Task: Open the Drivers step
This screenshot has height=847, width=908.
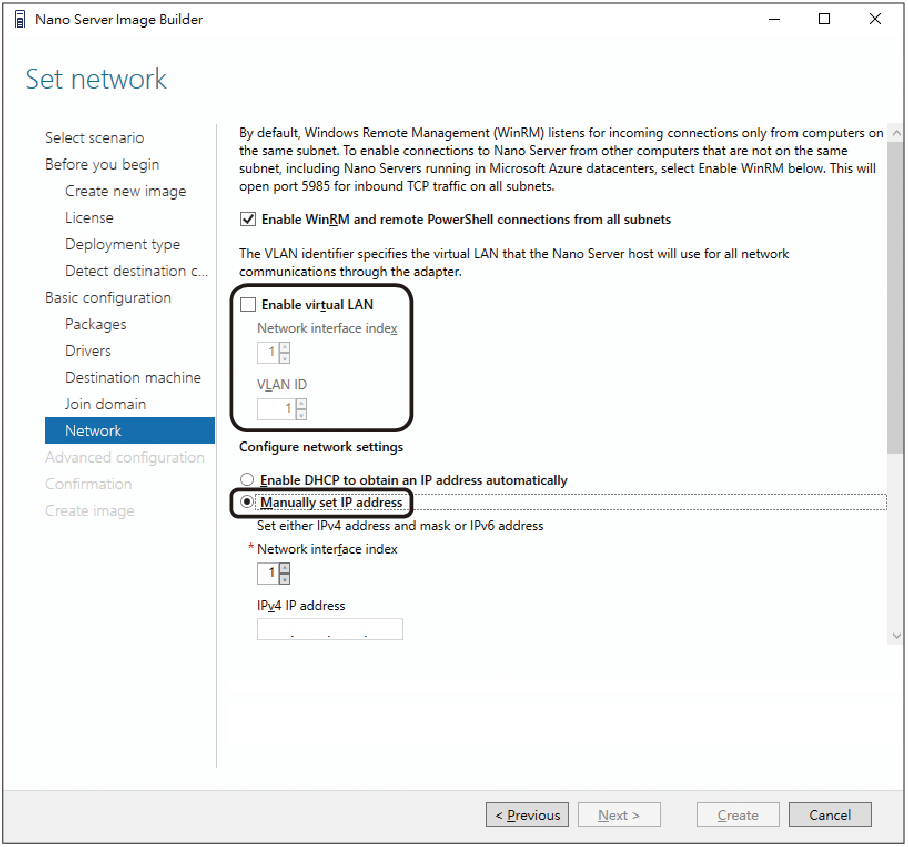Action: [87, 351]
